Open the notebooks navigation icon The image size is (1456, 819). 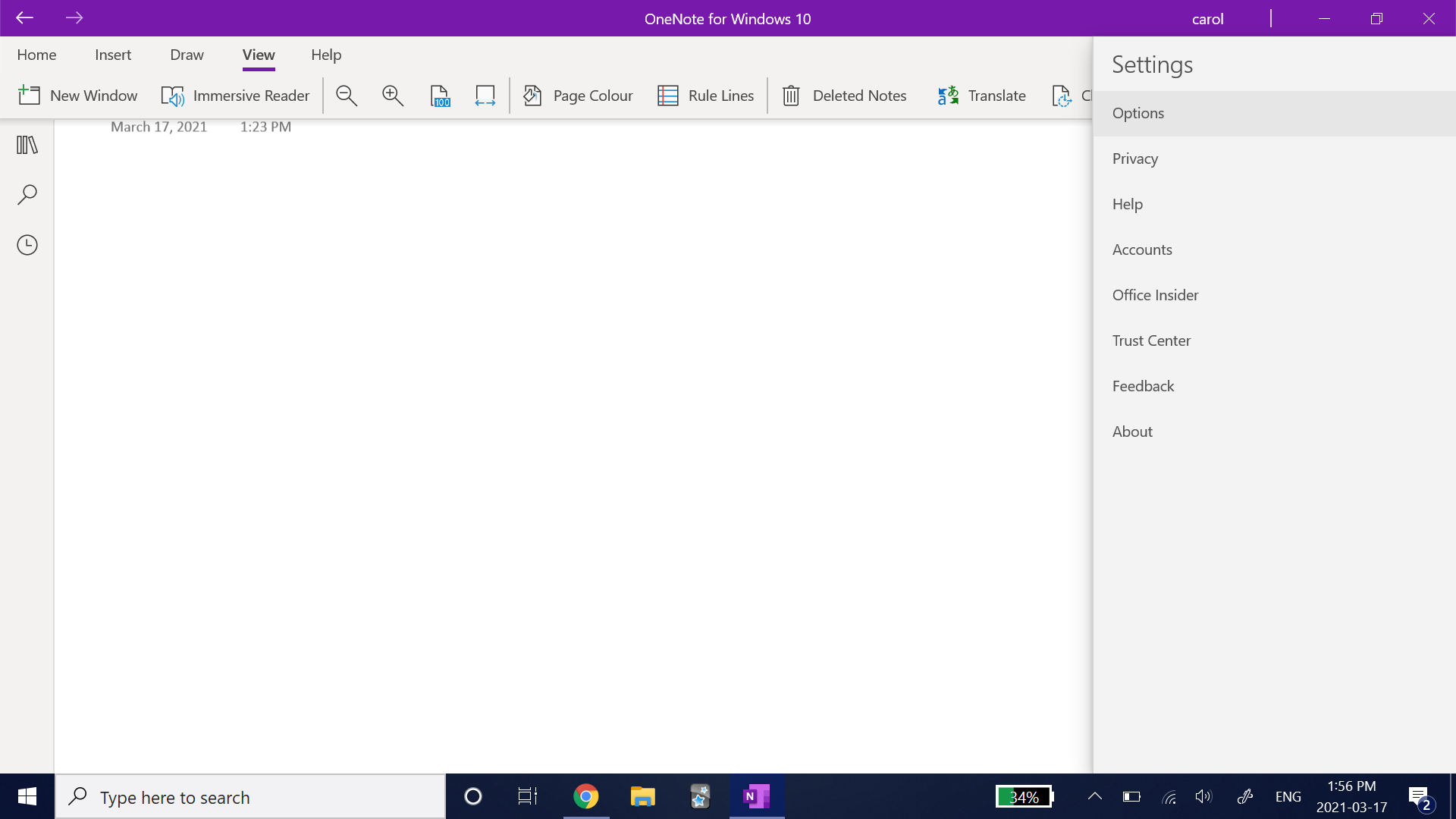(x=27, y=145)
